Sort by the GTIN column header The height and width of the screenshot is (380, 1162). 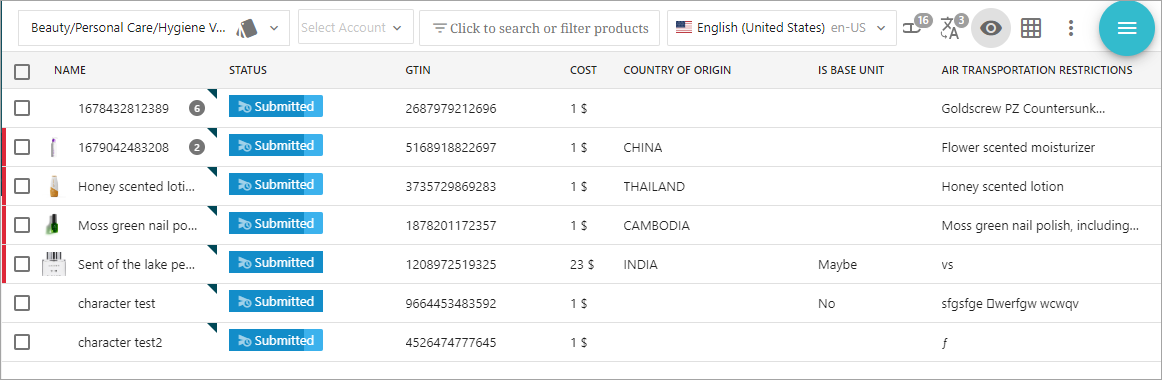click(418, 70)
